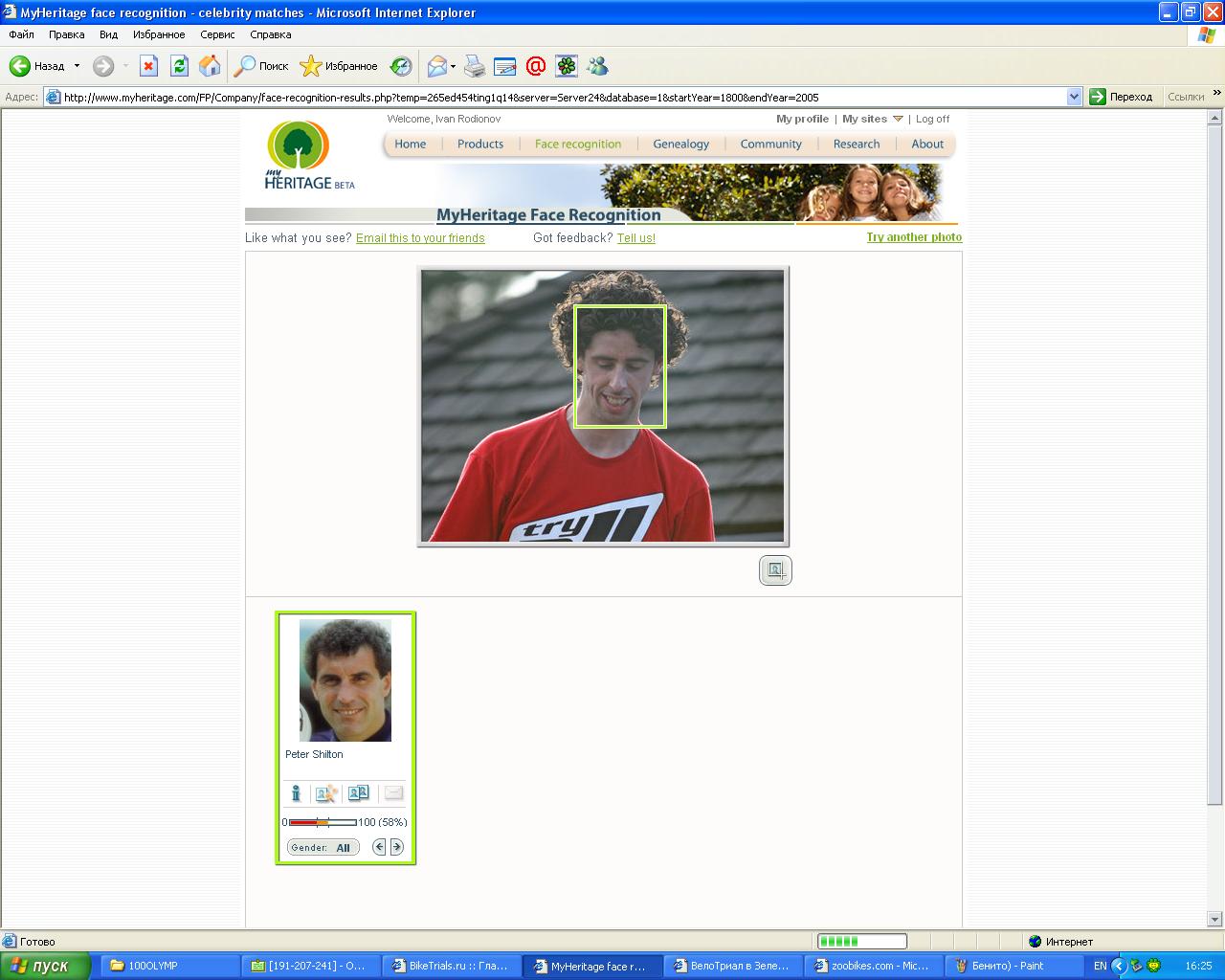Viewport: 1225px width, 980px height.
Task: Click the ICQ flower toolbar icon
Action: click(x=567, y=66)
